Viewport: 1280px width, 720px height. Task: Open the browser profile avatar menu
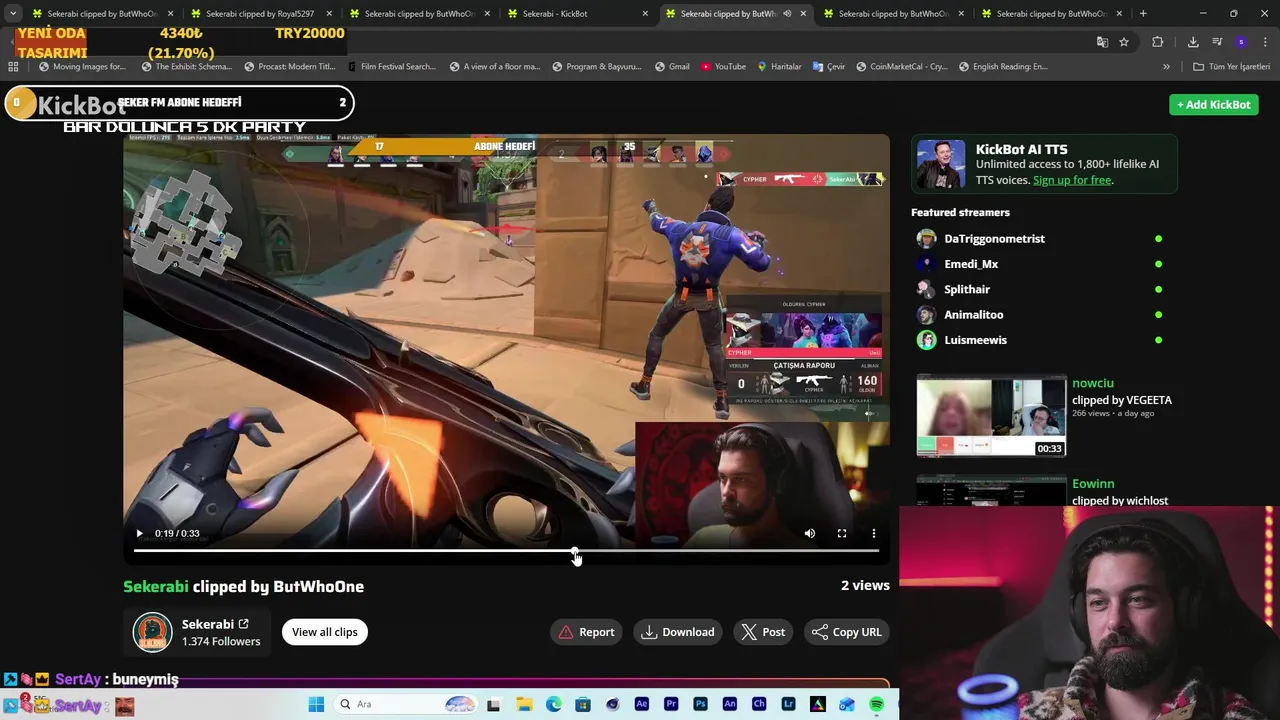point(1241,42)
